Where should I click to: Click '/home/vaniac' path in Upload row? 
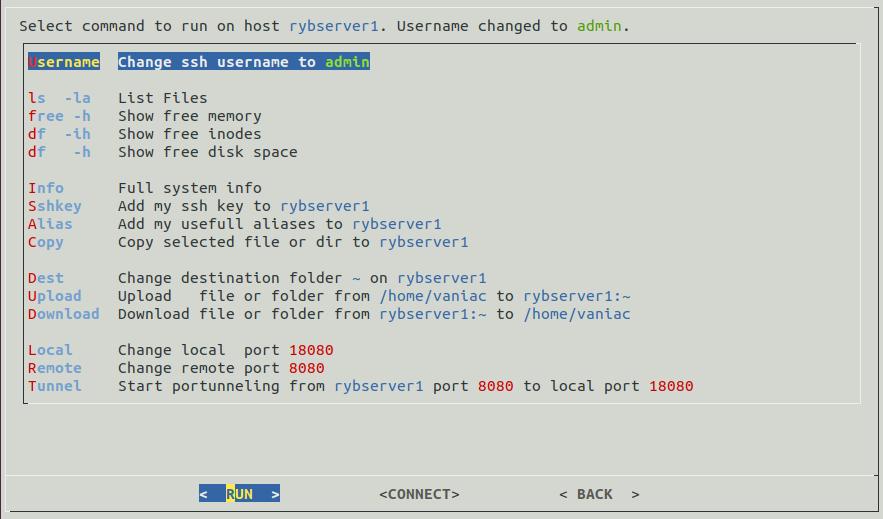pyautogui.click(x=433, y=296)
